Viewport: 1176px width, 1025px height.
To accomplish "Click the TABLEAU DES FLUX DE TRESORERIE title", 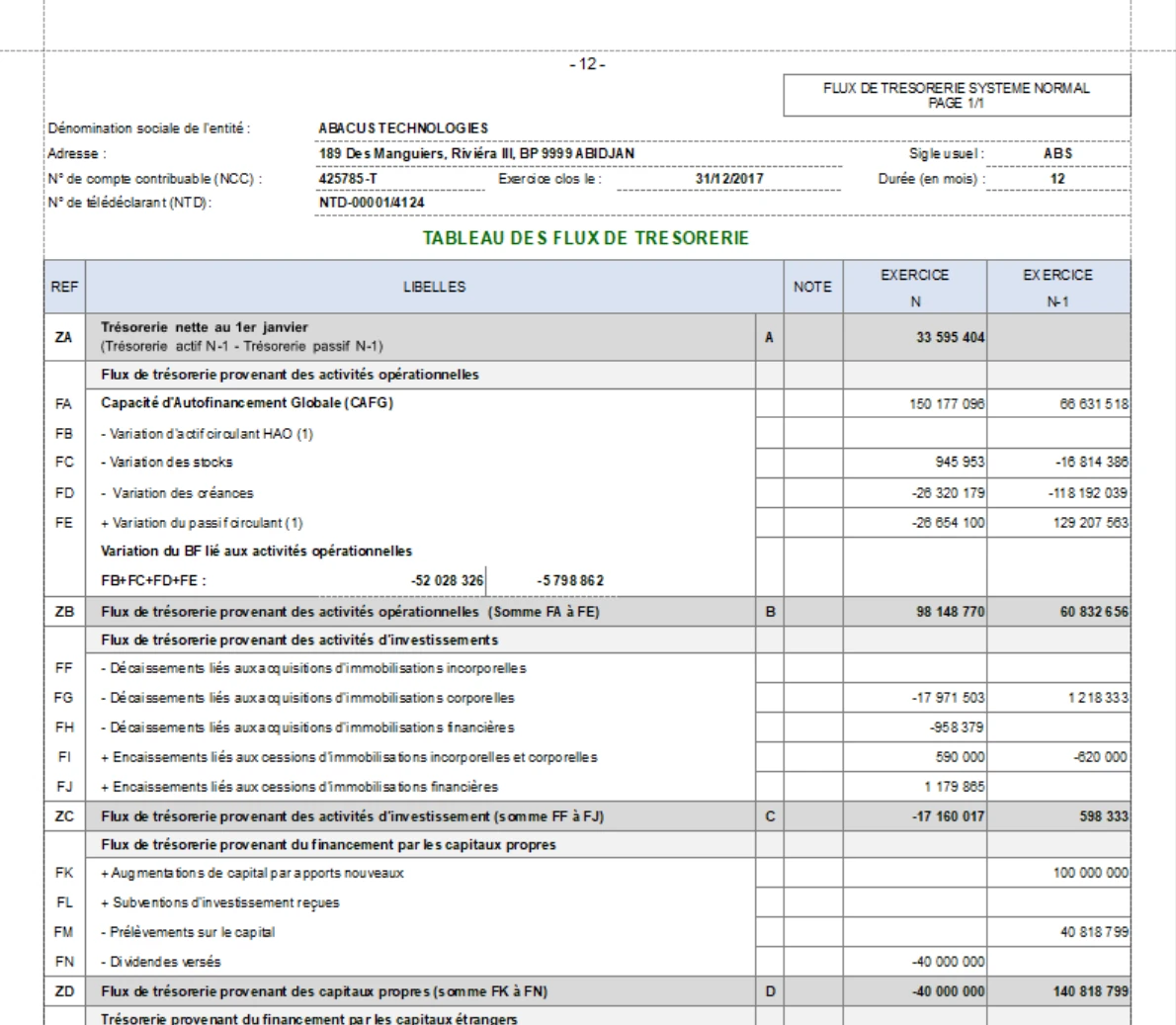I will pos(586,238).
